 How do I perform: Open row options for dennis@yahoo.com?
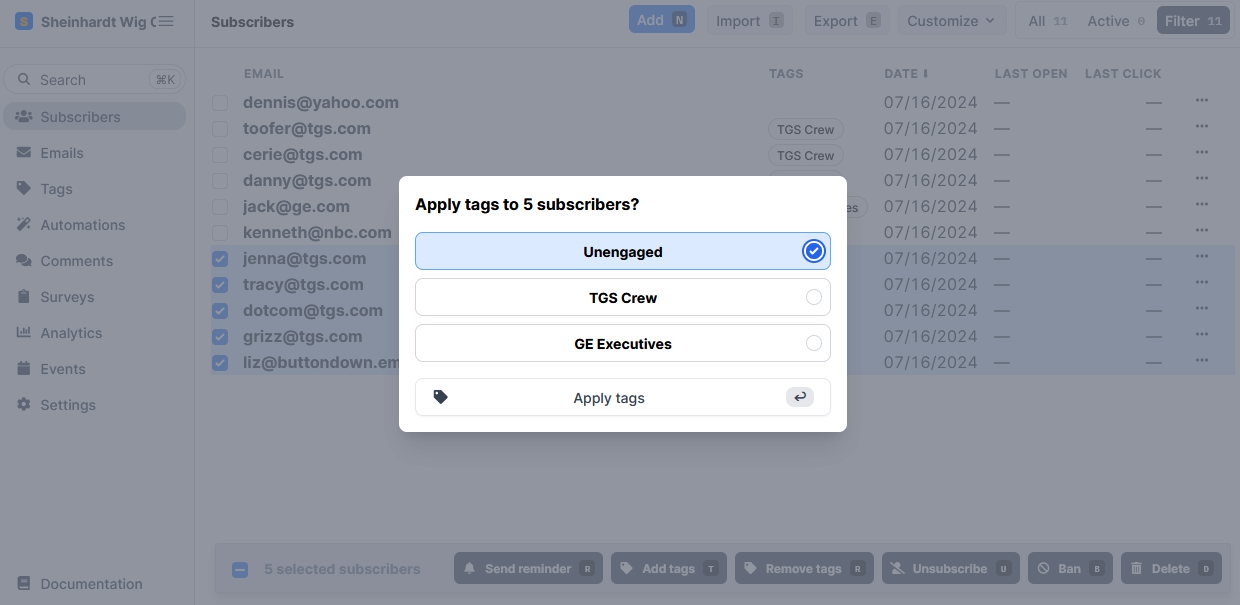(x=1201, y=102)
